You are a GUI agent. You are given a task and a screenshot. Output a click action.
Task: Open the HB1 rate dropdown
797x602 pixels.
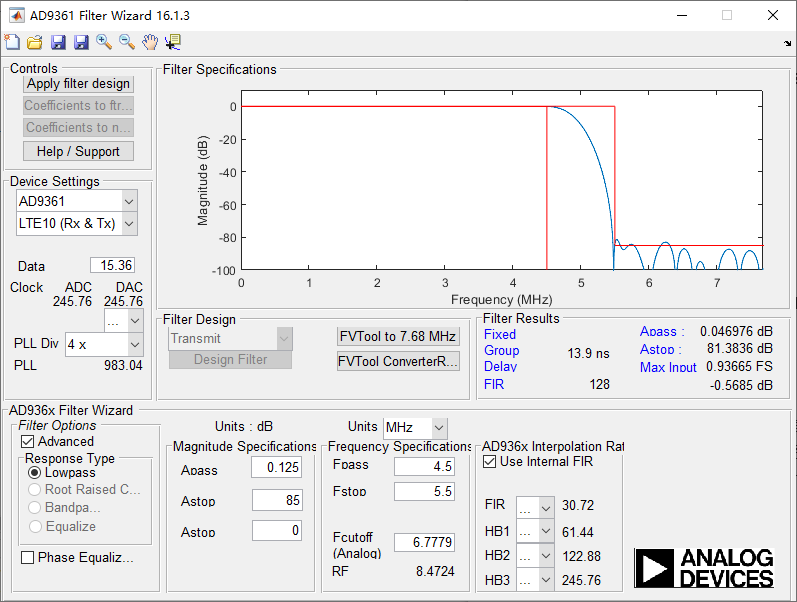(x=535, y=531)
